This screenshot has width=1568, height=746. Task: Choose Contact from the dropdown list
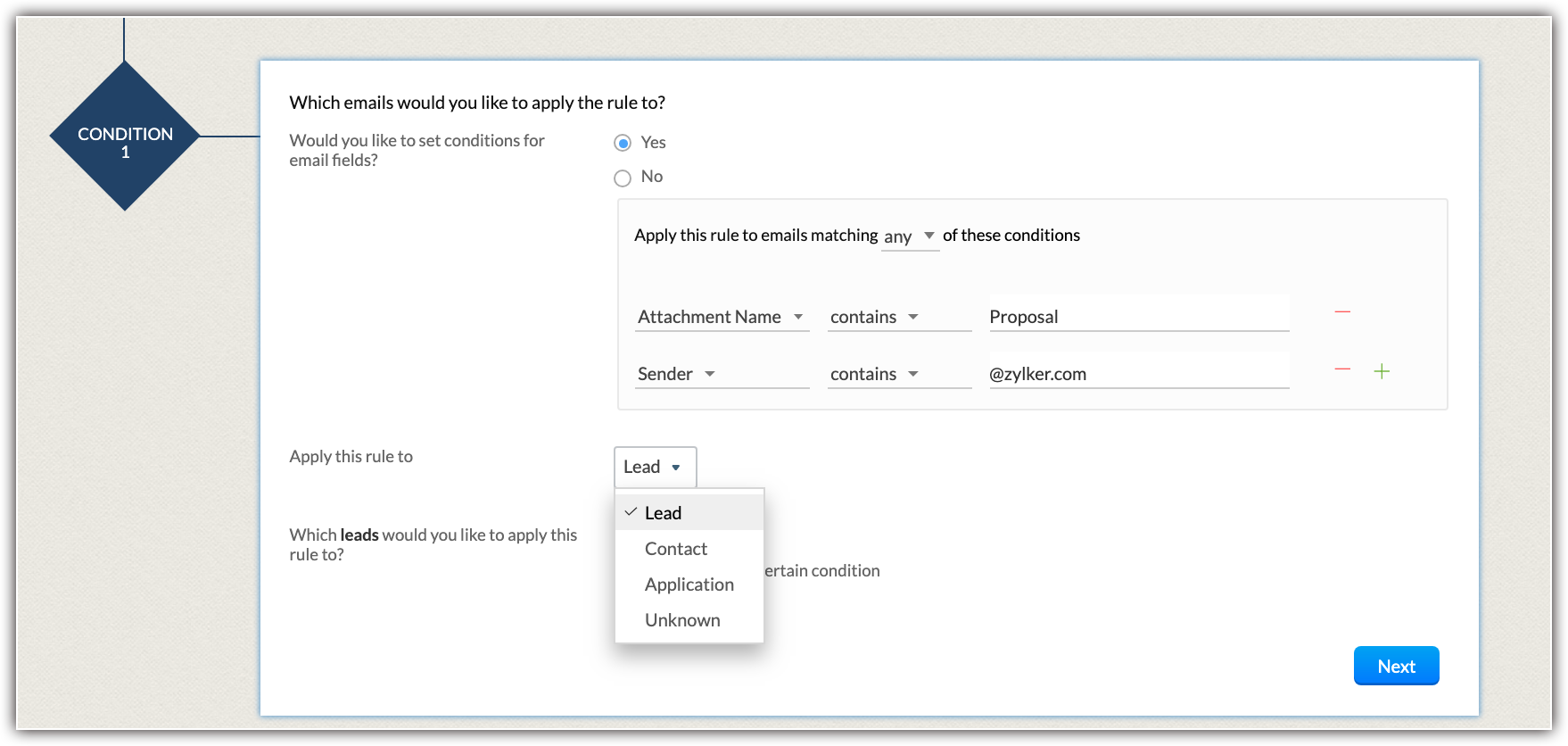[676, 549]
